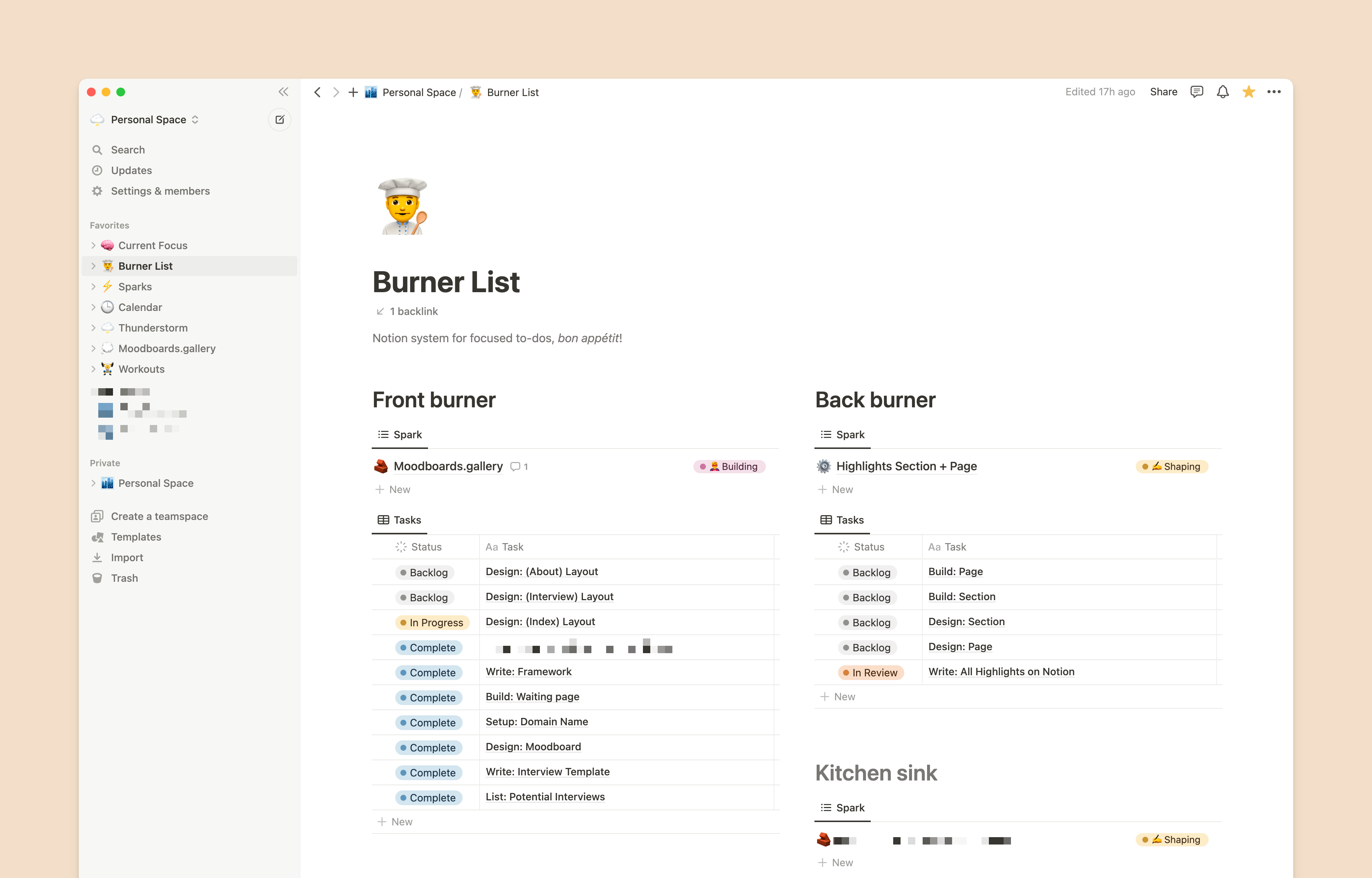Expand Calendar in the sidebar
The height and width of the screenshot is (878, 1372).
click(93, 307)
